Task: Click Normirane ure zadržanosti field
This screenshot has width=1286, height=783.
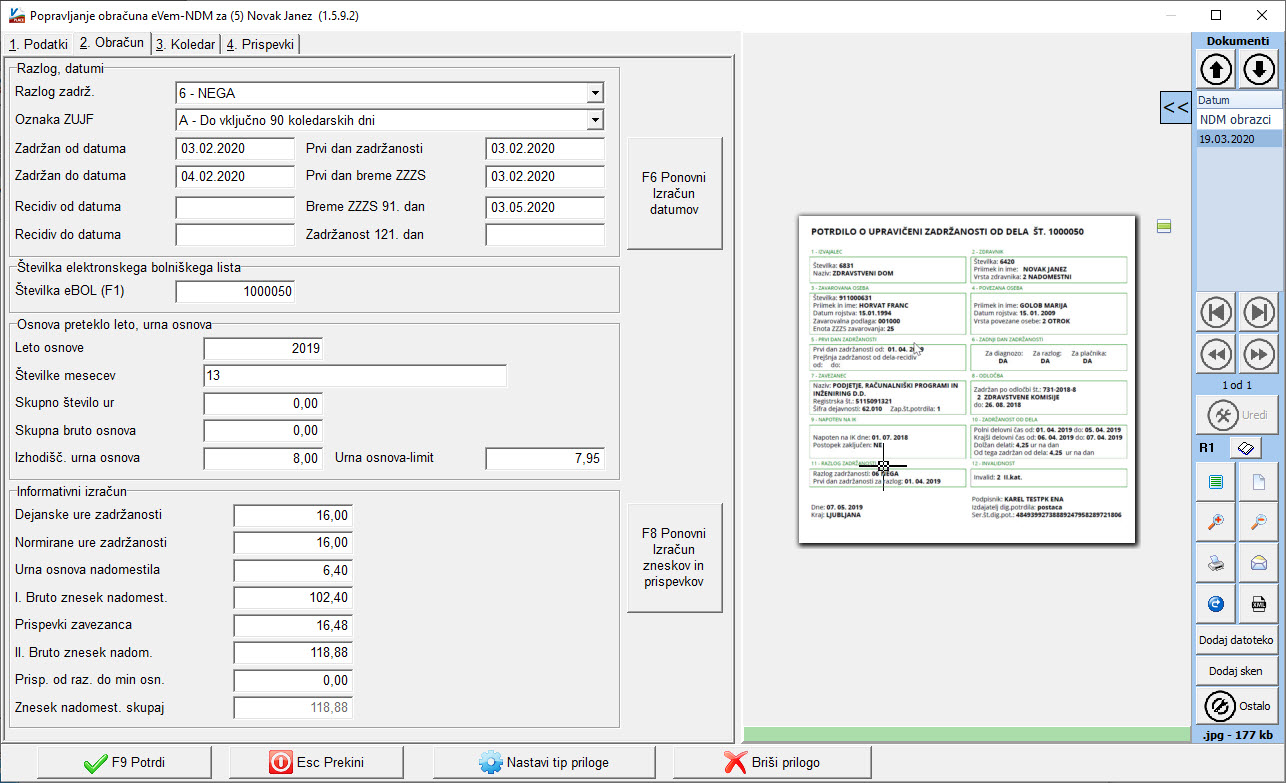Action: (293, 543)
